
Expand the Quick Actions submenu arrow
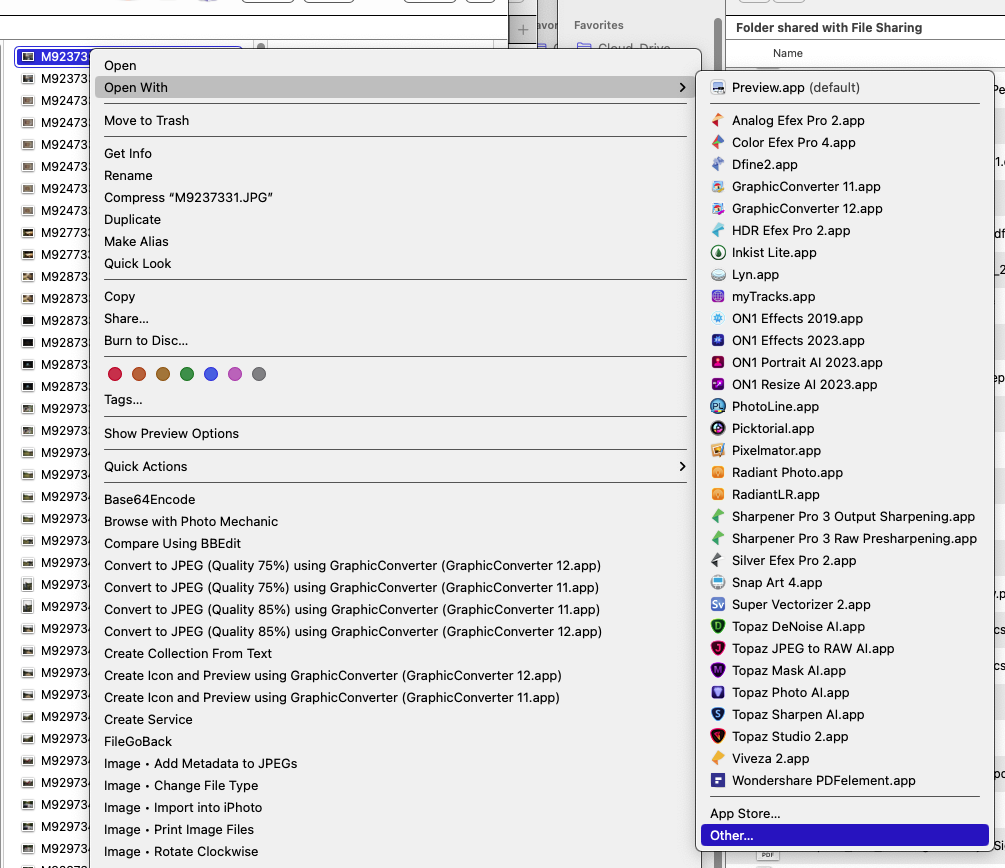point(682,467)
